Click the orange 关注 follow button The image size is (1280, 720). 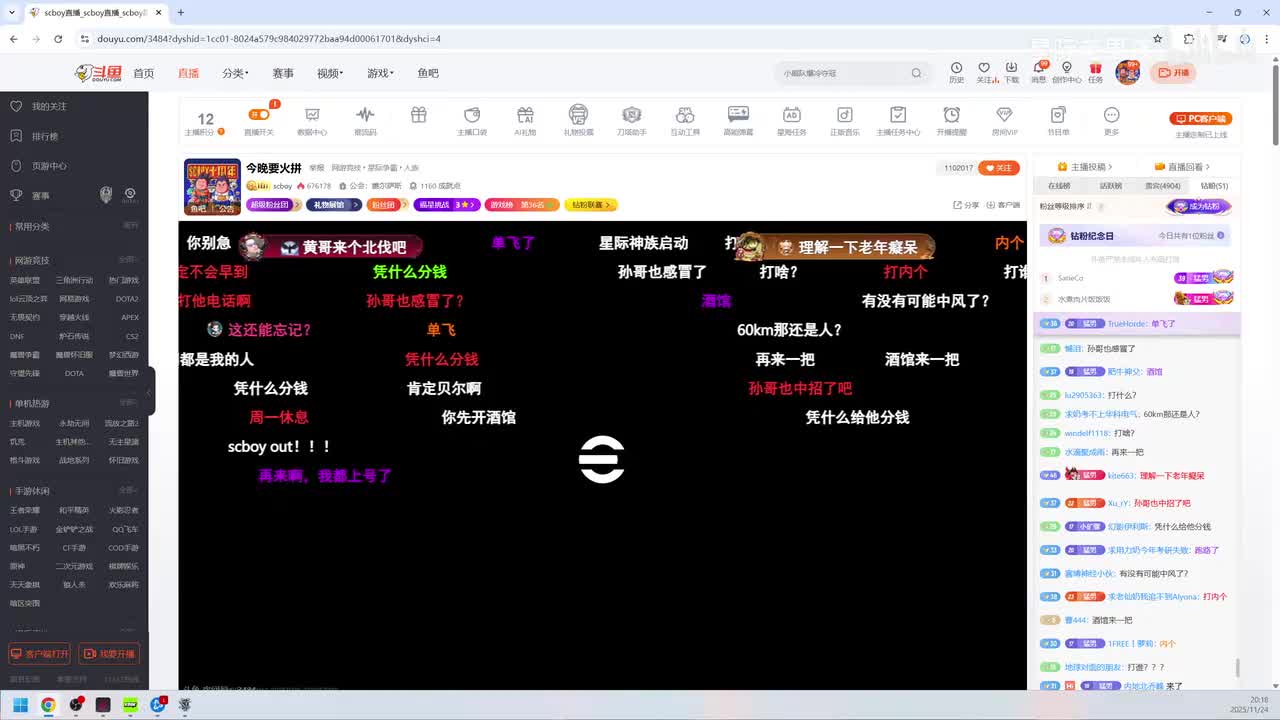(998, 168)
